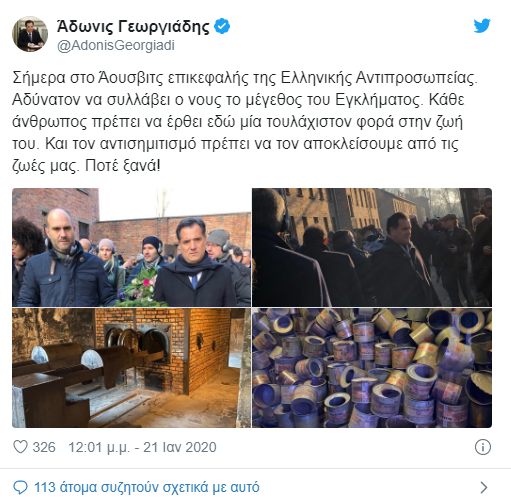Open the Άδωνις Γεωργιάδης display name
The height and width of the screenshot is (499, 511).
[x=133, y=26]
